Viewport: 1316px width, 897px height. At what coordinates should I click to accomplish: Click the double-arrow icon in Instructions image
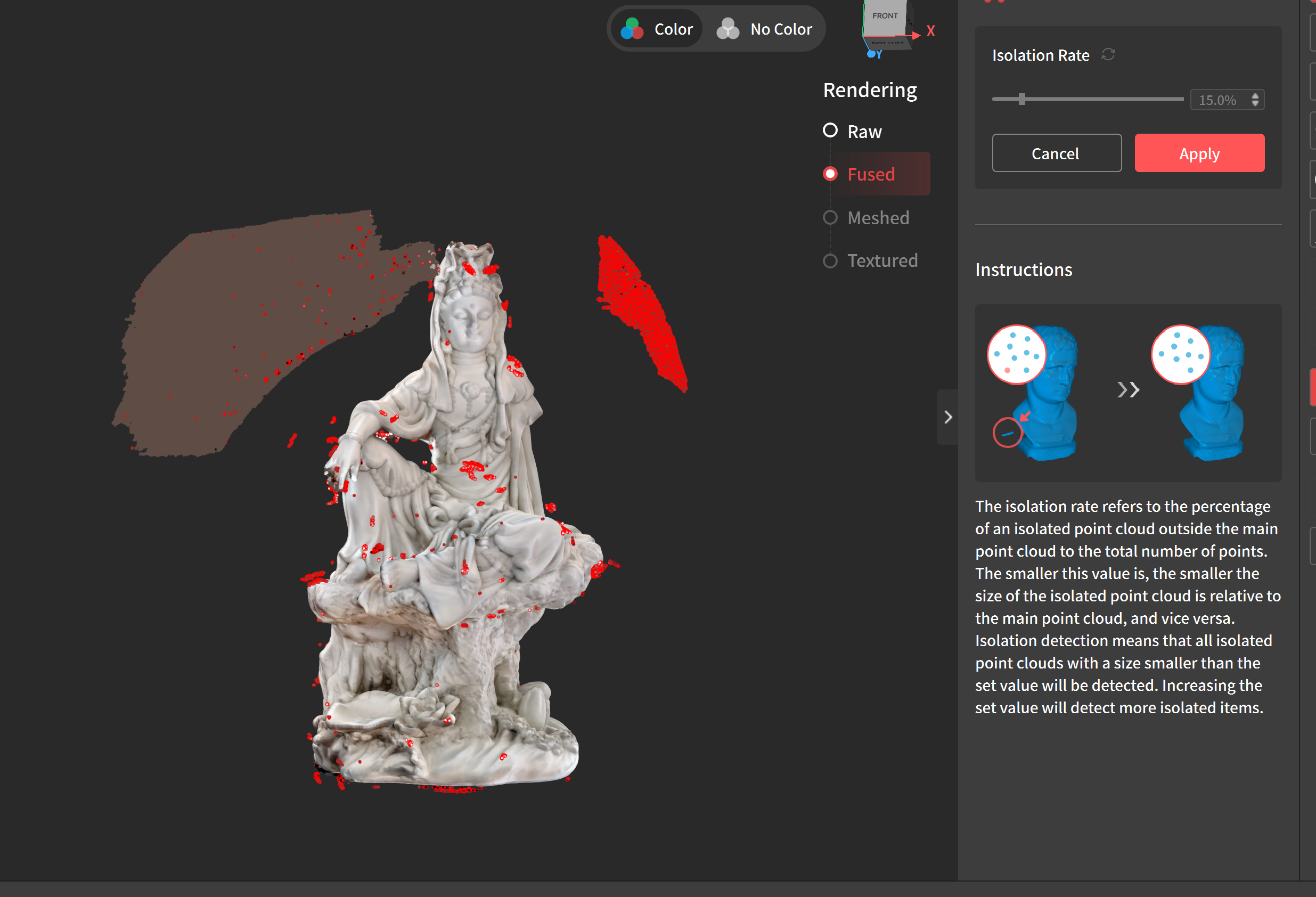pyautogui.click(x=1127, y=389)
